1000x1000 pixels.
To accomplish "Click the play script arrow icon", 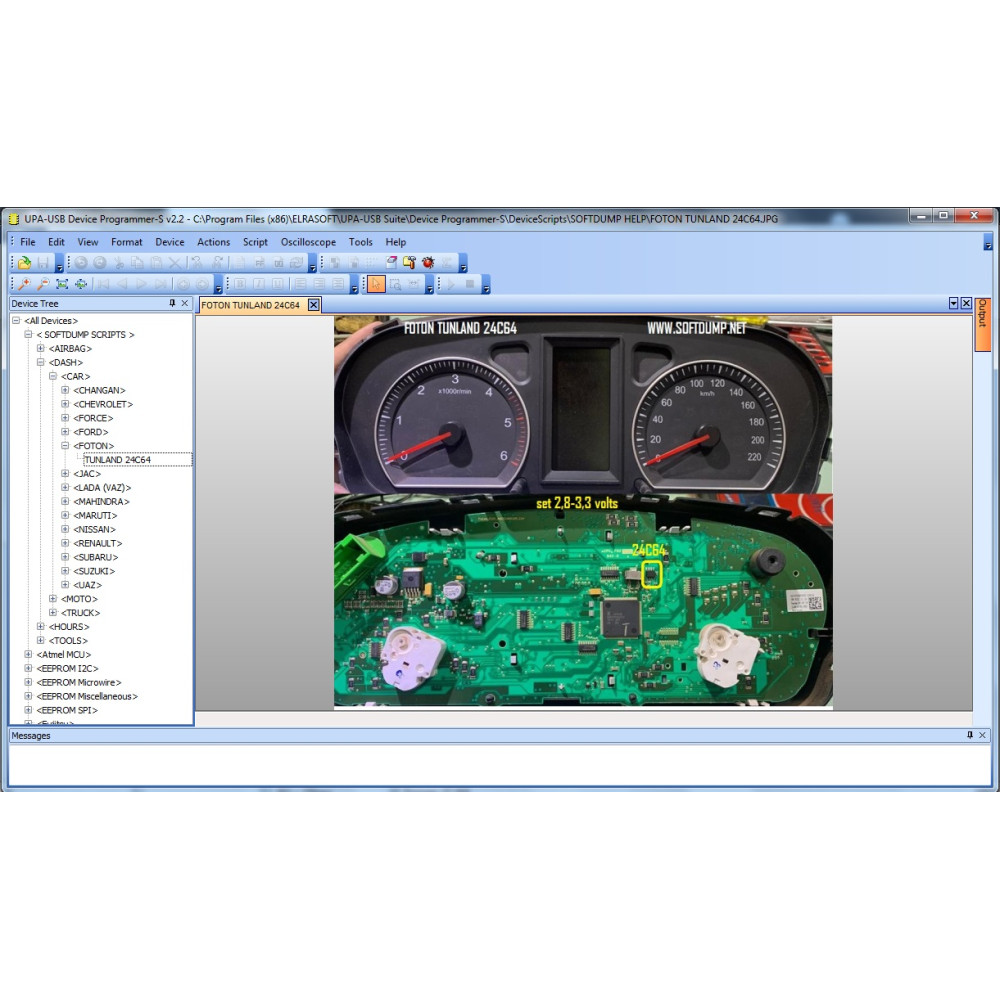I will [451, 284].
